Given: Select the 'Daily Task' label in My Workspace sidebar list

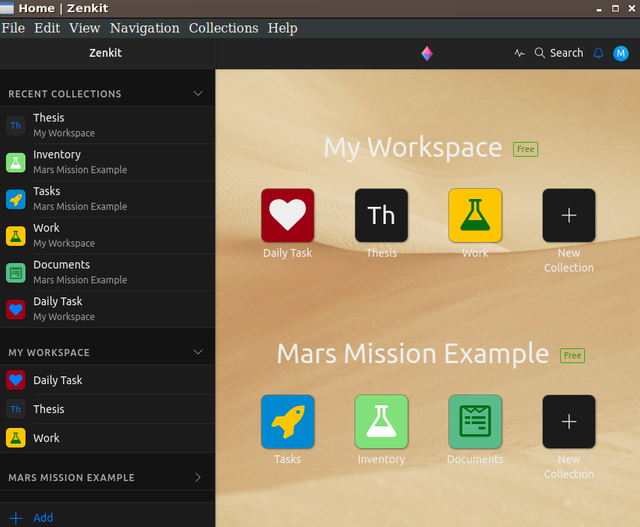Looking at the screenshot, I should tap(58, 380).
